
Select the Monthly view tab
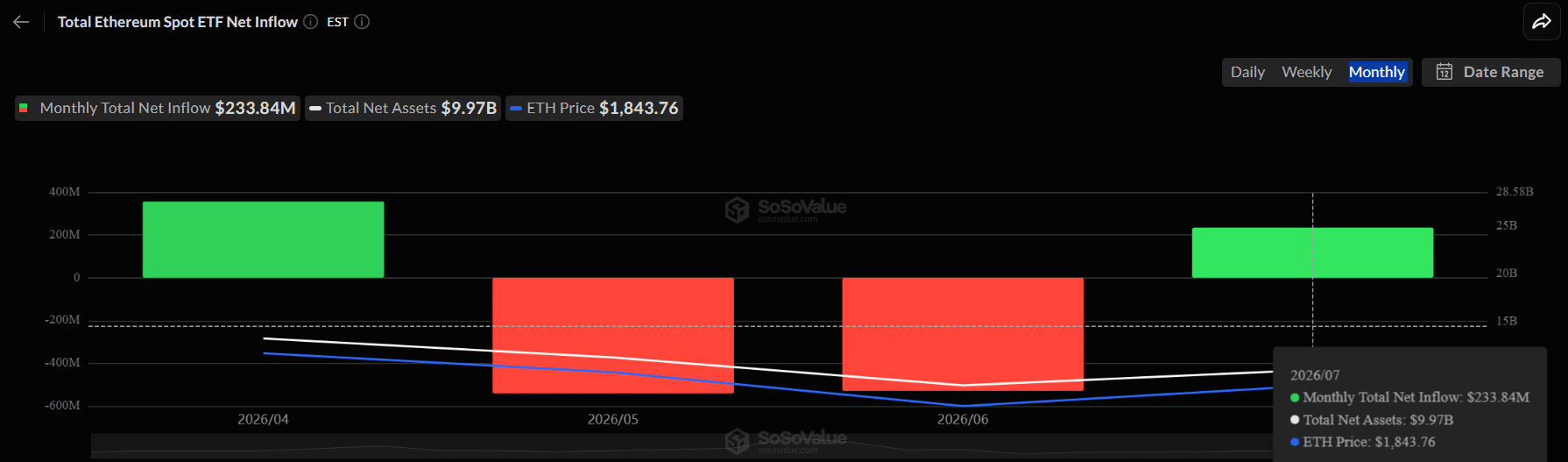coord(1377,72)
